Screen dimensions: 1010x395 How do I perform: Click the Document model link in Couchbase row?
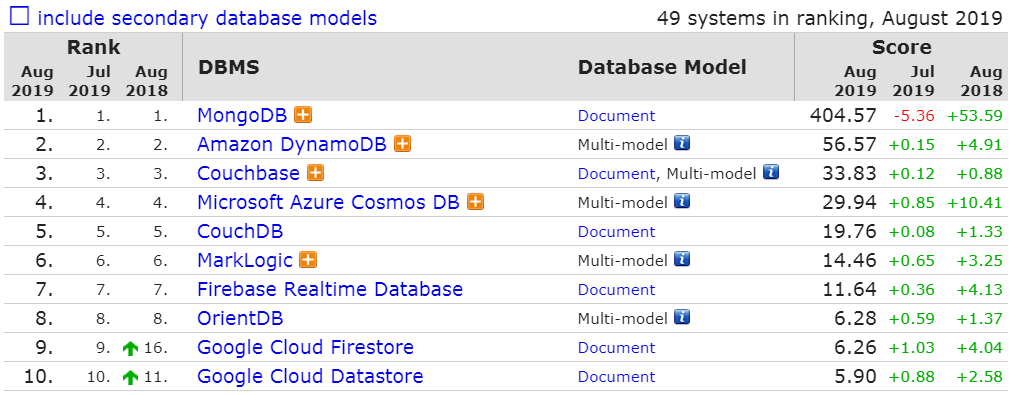click(x=616, y=174)
